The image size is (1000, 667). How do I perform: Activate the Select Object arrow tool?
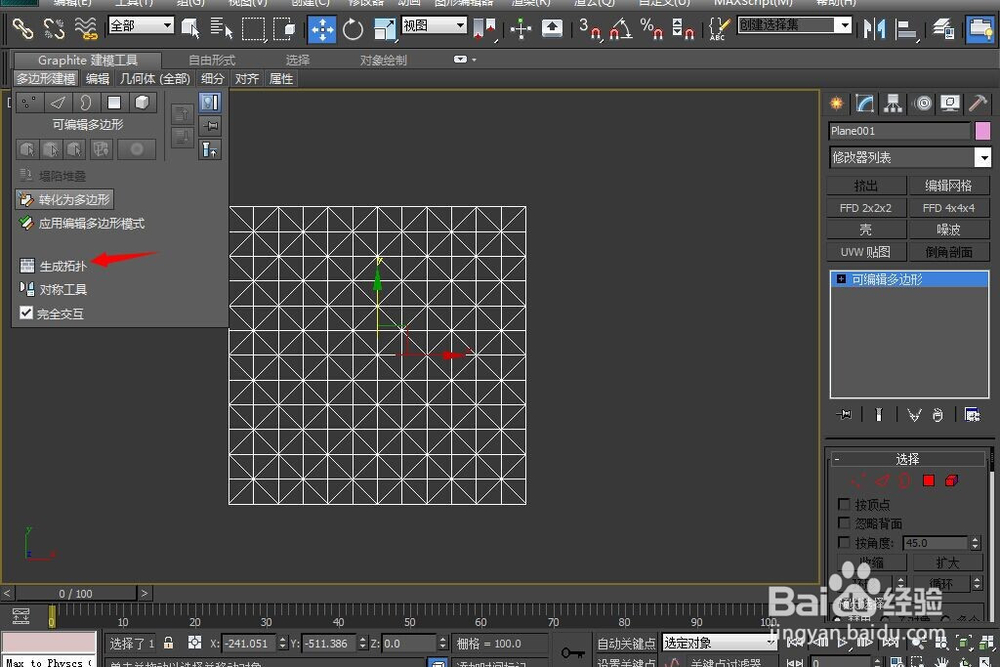[x=190, y=29]
